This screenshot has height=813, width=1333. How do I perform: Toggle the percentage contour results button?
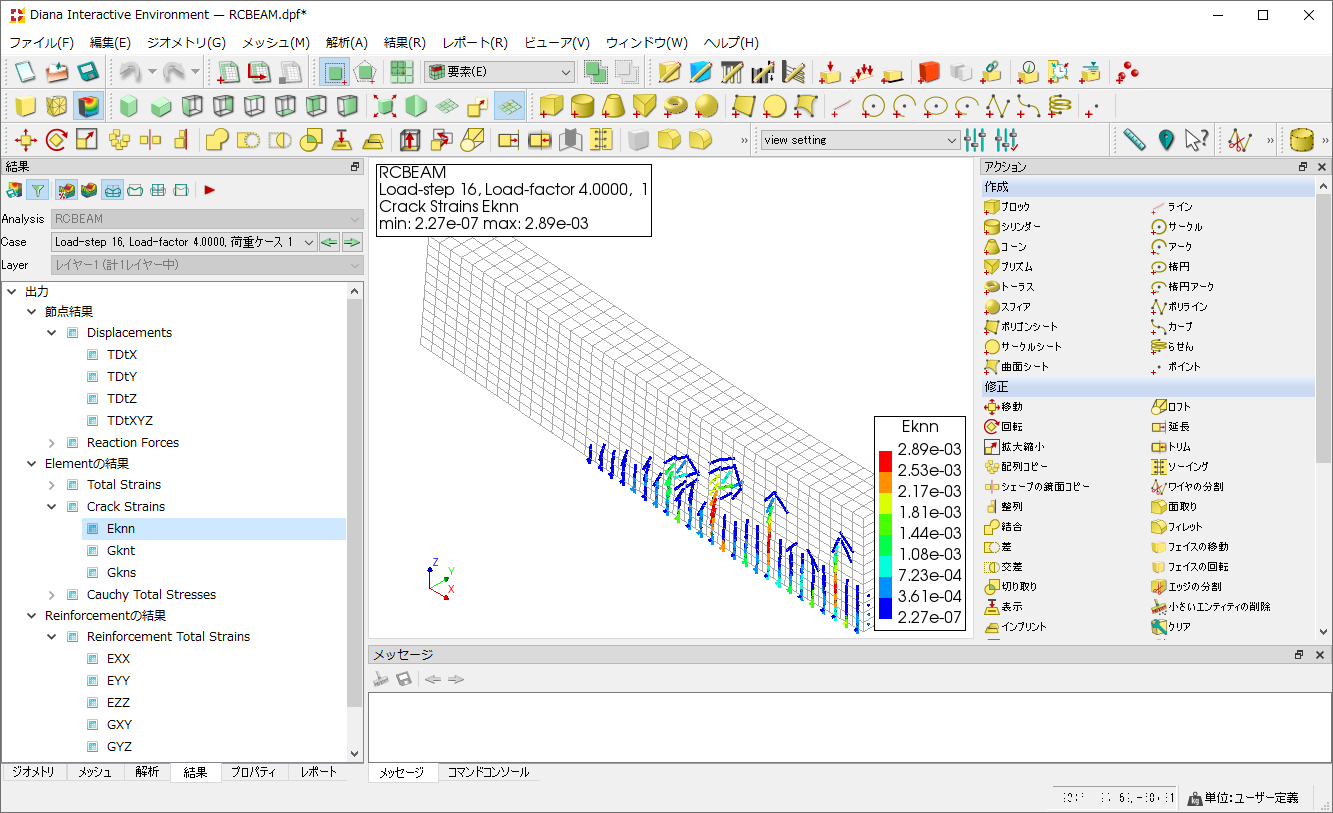[66, 189]
